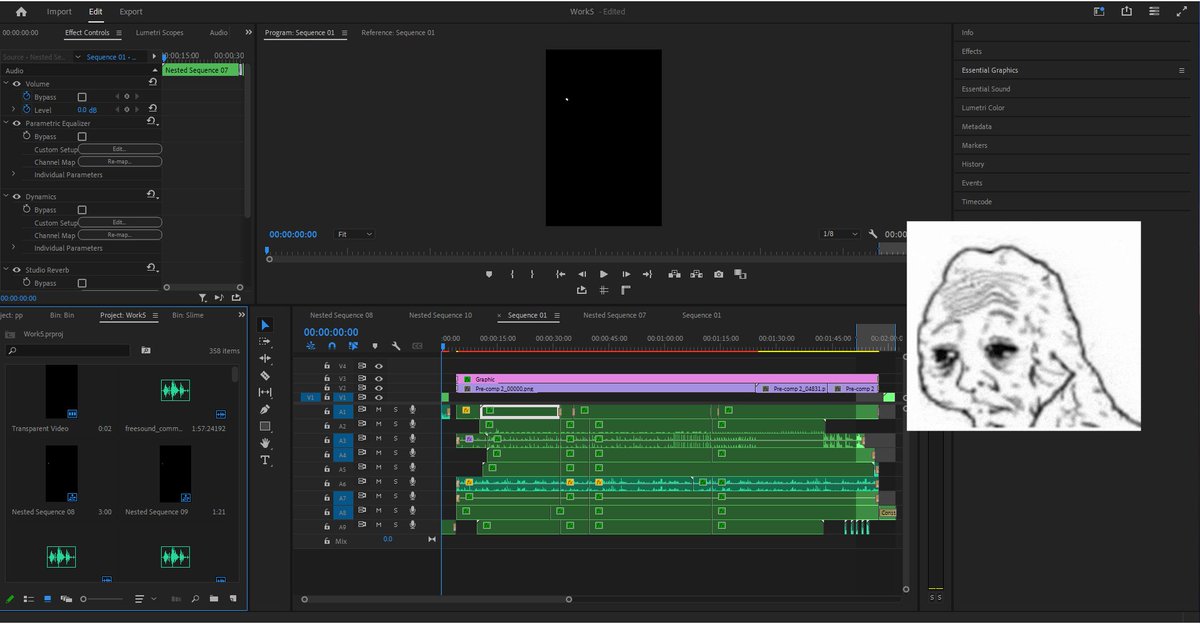The height and width of the screenshot is (624, 1200).
Task: Open Bin: Slime tab
Action: pos(188,315)
